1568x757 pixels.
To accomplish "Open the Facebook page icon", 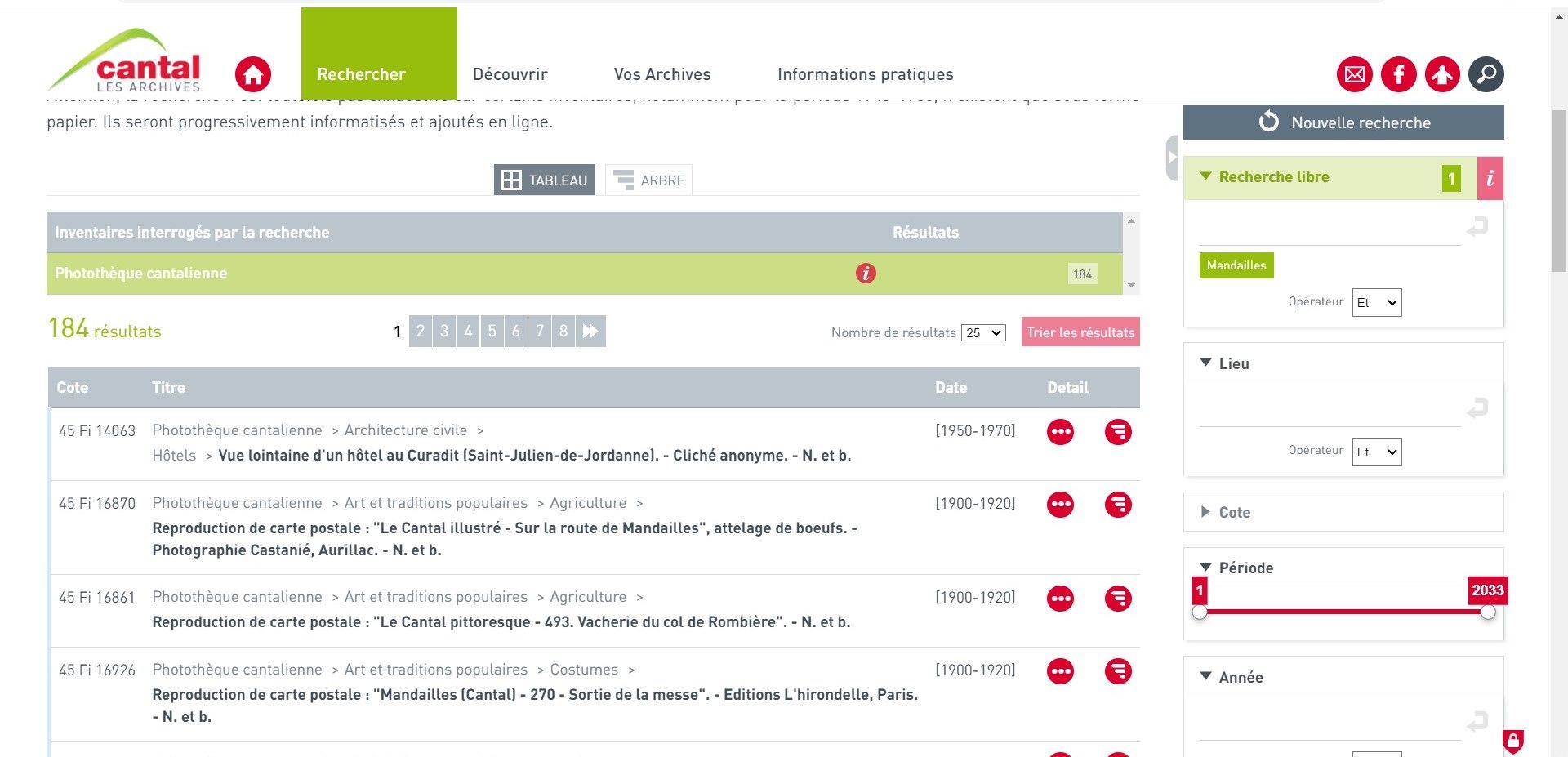I will pos(1398,75).
